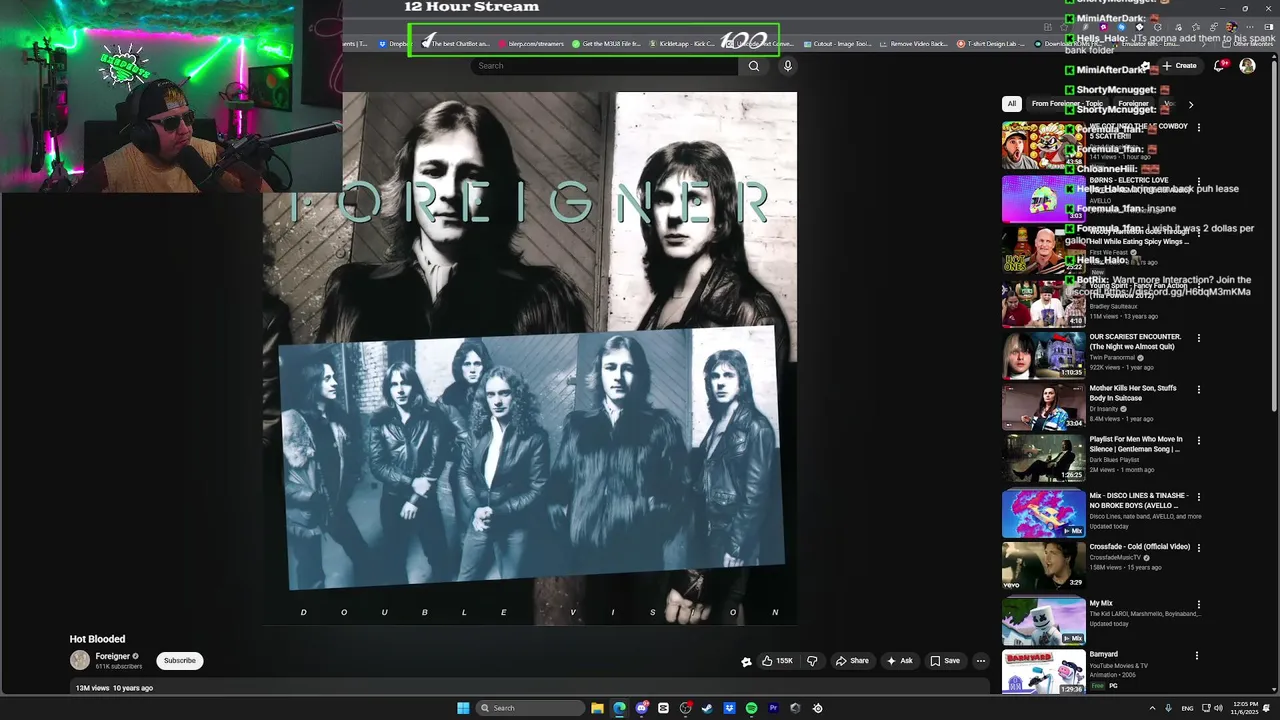Image resolution: width=1280 pixels, height=720 pixels.
Task: Click the Ask button under the video
Action: (900, 661)
